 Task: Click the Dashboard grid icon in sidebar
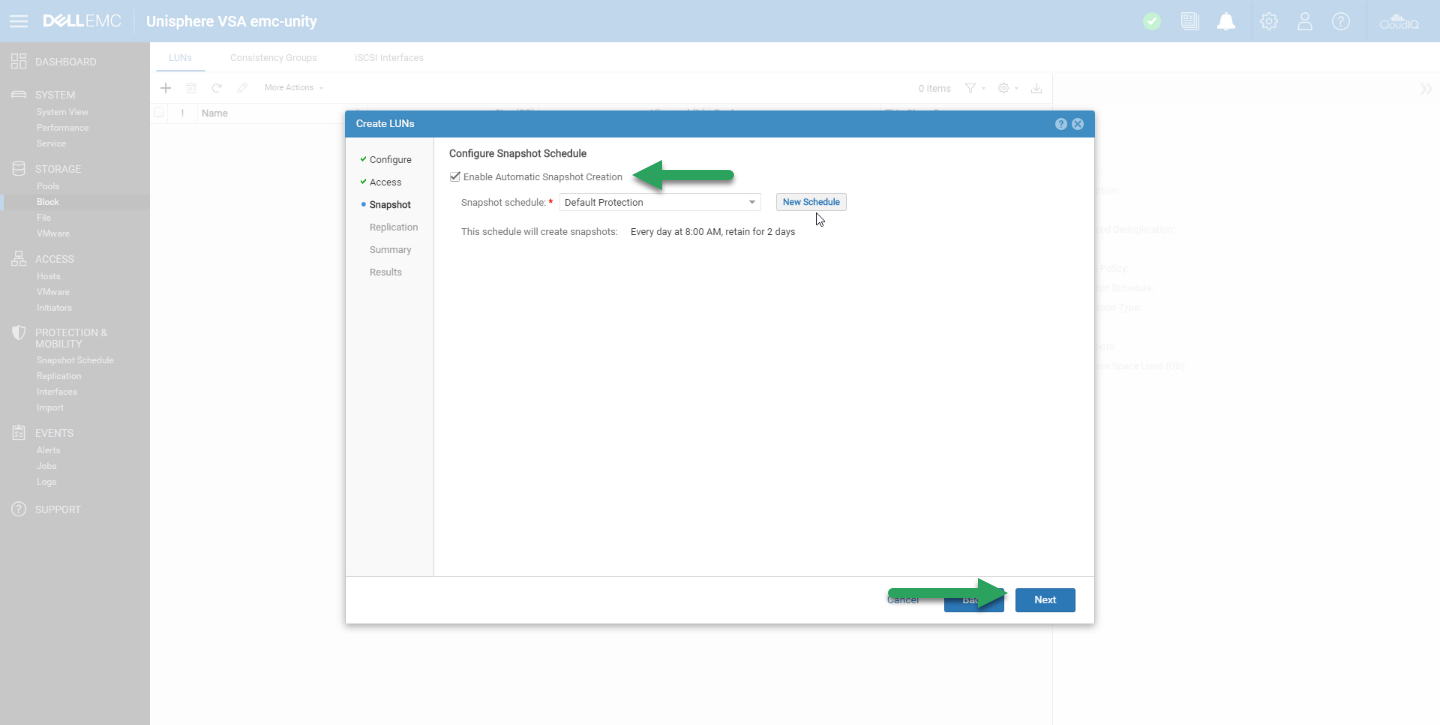pos(18,62)
